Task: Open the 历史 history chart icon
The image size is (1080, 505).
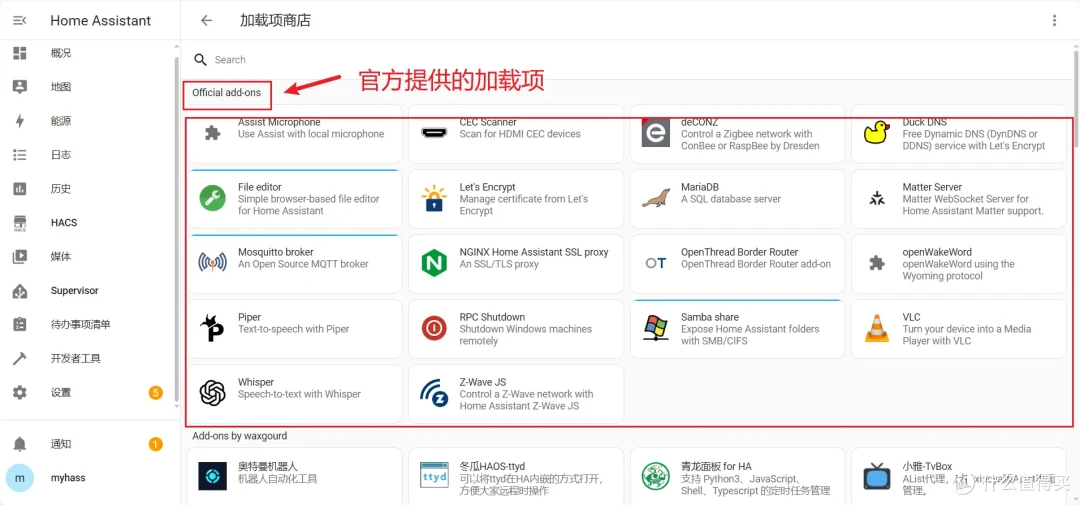Action: tap(20, 189)
